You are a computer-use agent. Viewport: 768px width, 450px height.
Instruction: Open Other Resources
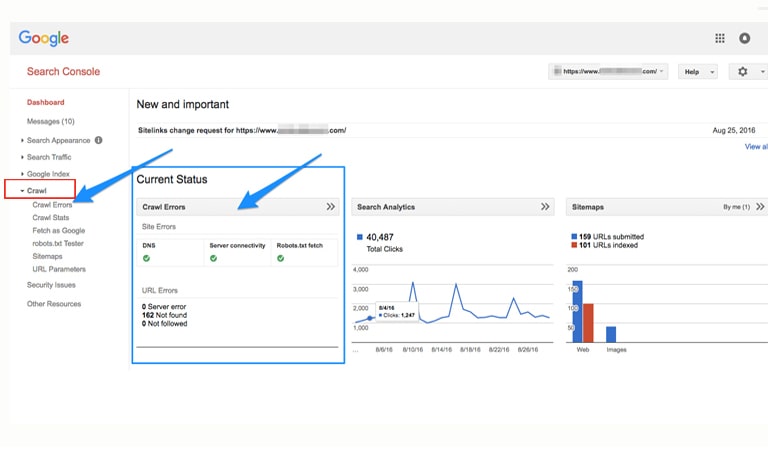click(54, 304)
